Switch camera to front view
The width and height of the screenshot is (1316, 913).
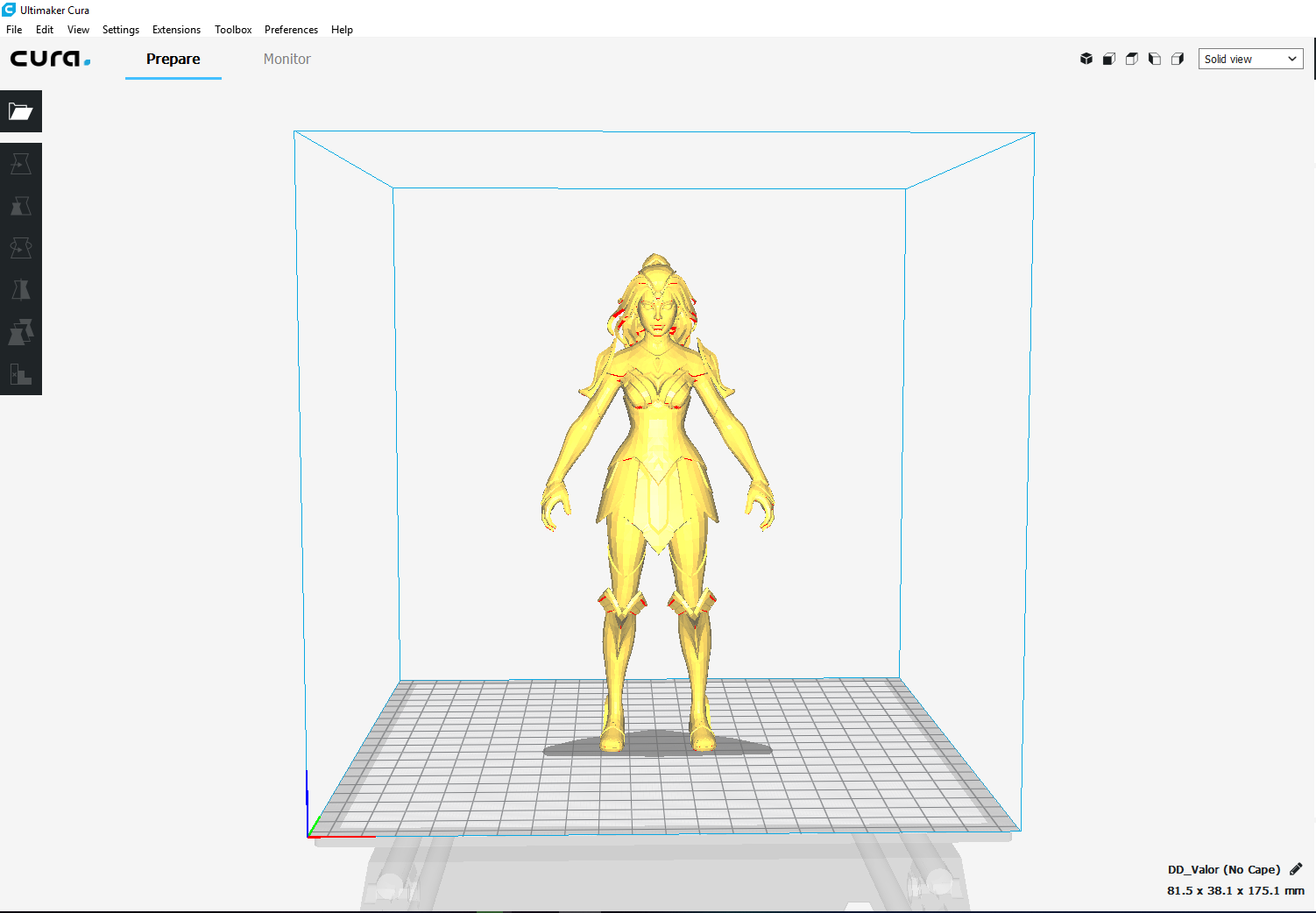1109,59
